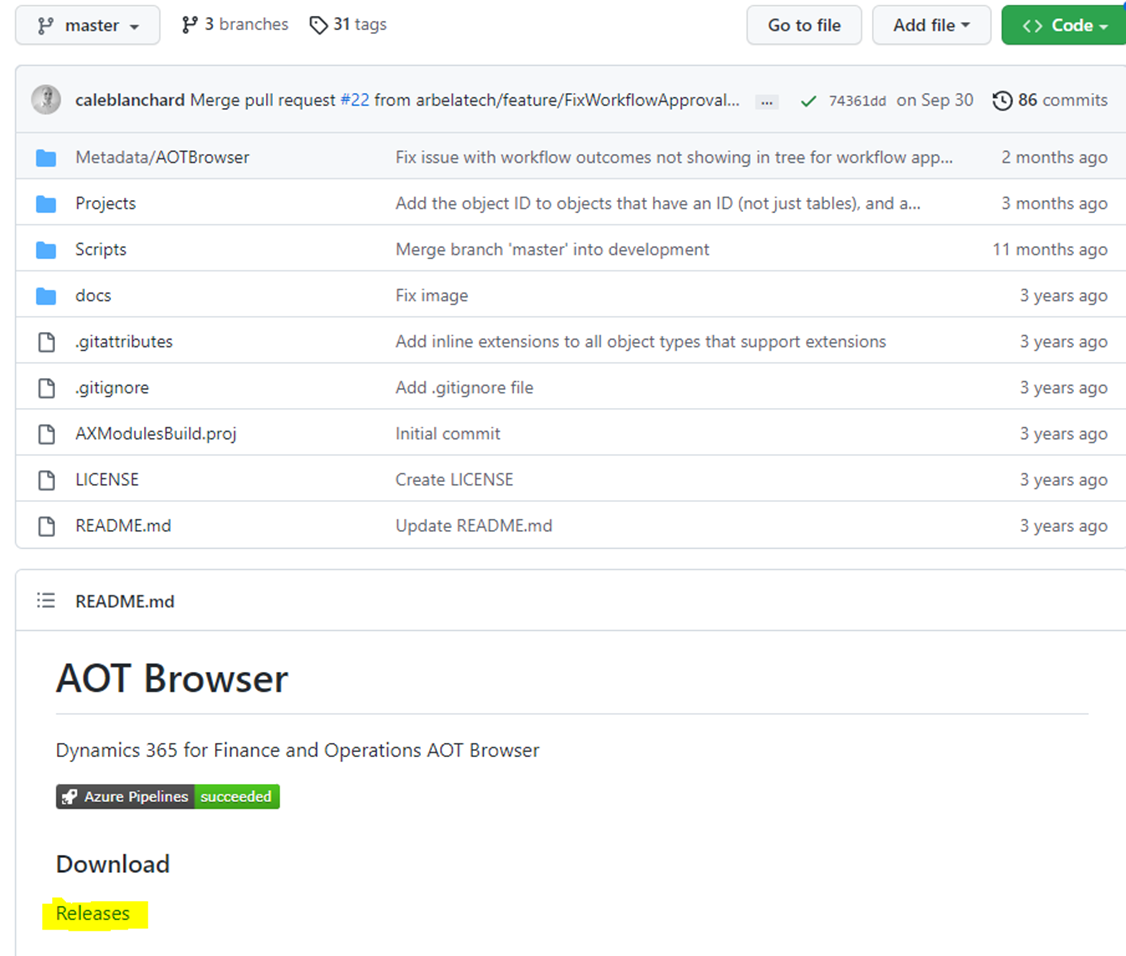The height and width of the screenshot is (956, 1126).
Task: Open the master branch dropdown
Action: [88, 25]
